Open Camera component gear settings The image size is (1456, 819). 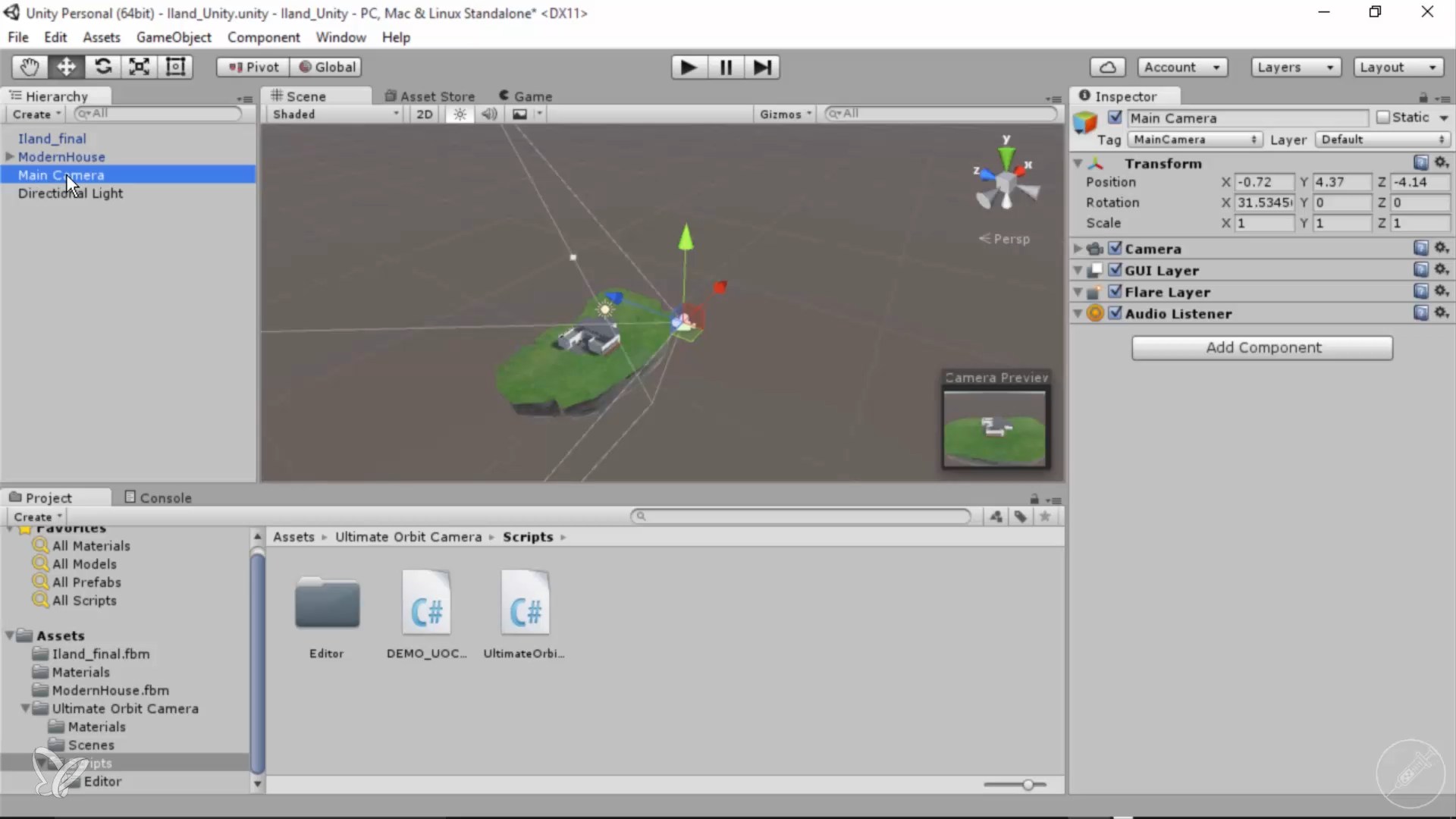point(1442,248)
